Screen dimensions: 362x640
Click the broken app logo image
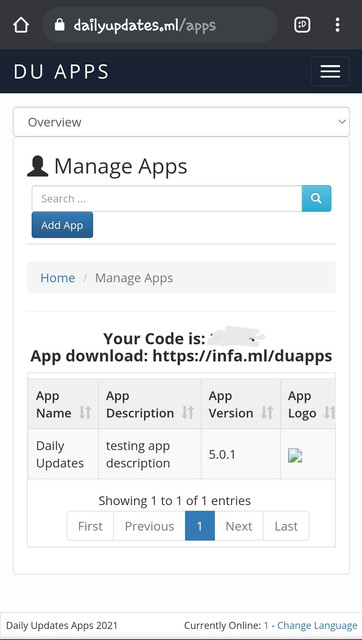pos(295,455)
